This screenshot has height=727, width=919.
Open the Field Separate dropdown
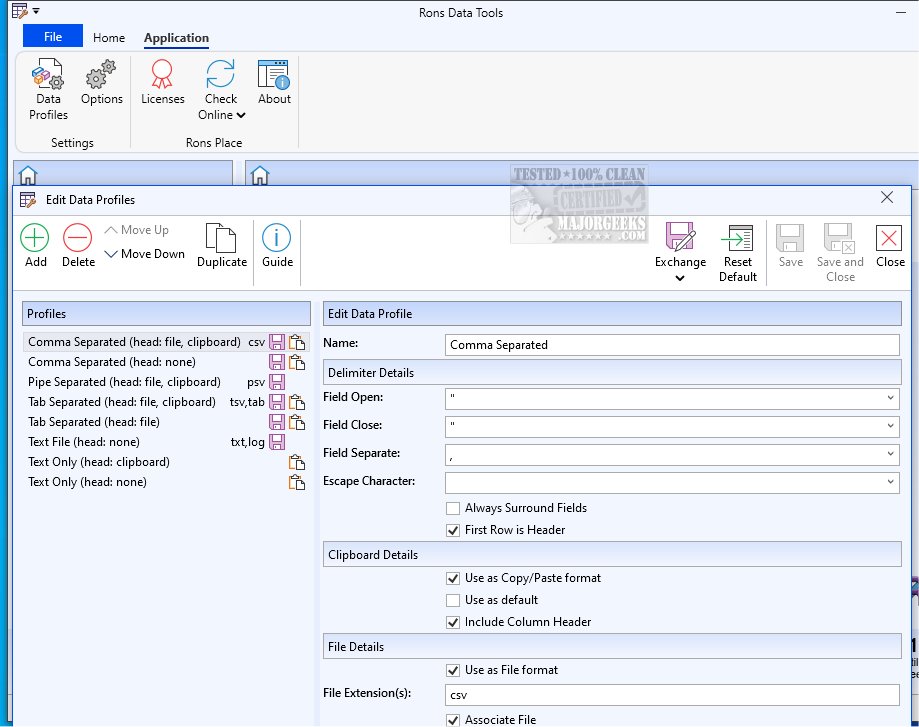click(x=890, y=454)
